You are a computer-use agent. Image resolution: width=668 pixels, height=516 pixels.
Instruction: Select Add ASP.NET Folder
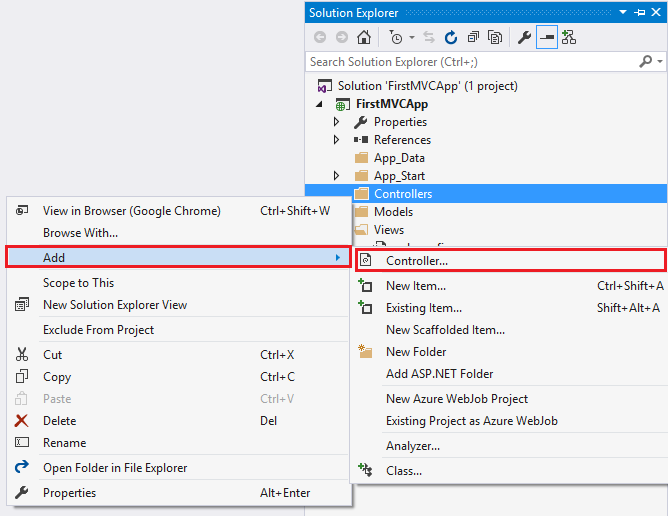point(510,374)
